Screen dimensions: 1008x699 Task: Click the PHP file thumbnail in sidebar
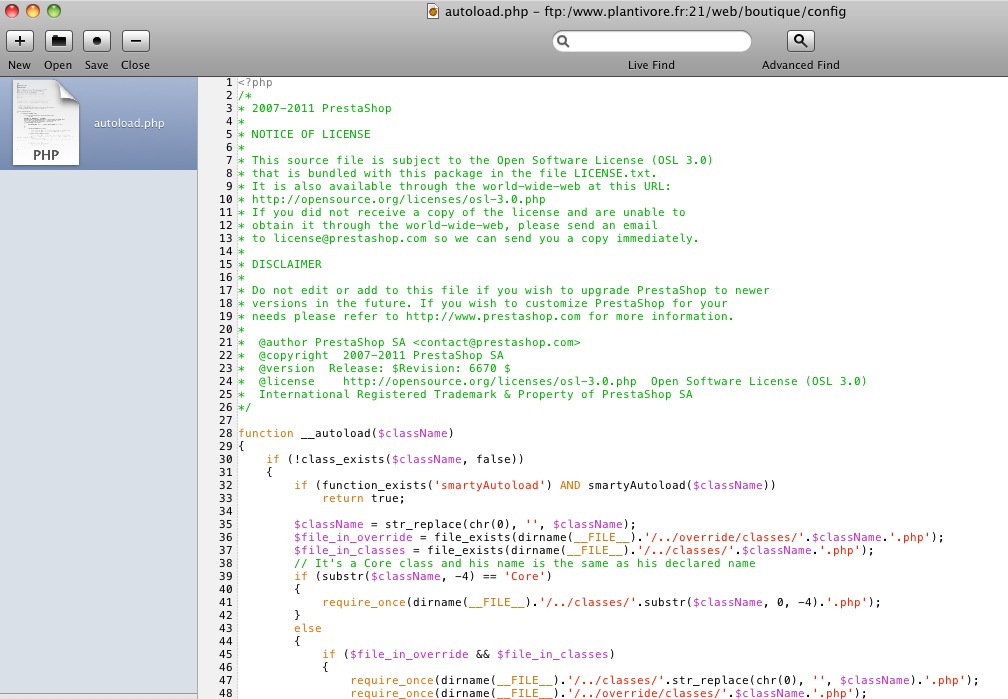[x=46, y=122]
